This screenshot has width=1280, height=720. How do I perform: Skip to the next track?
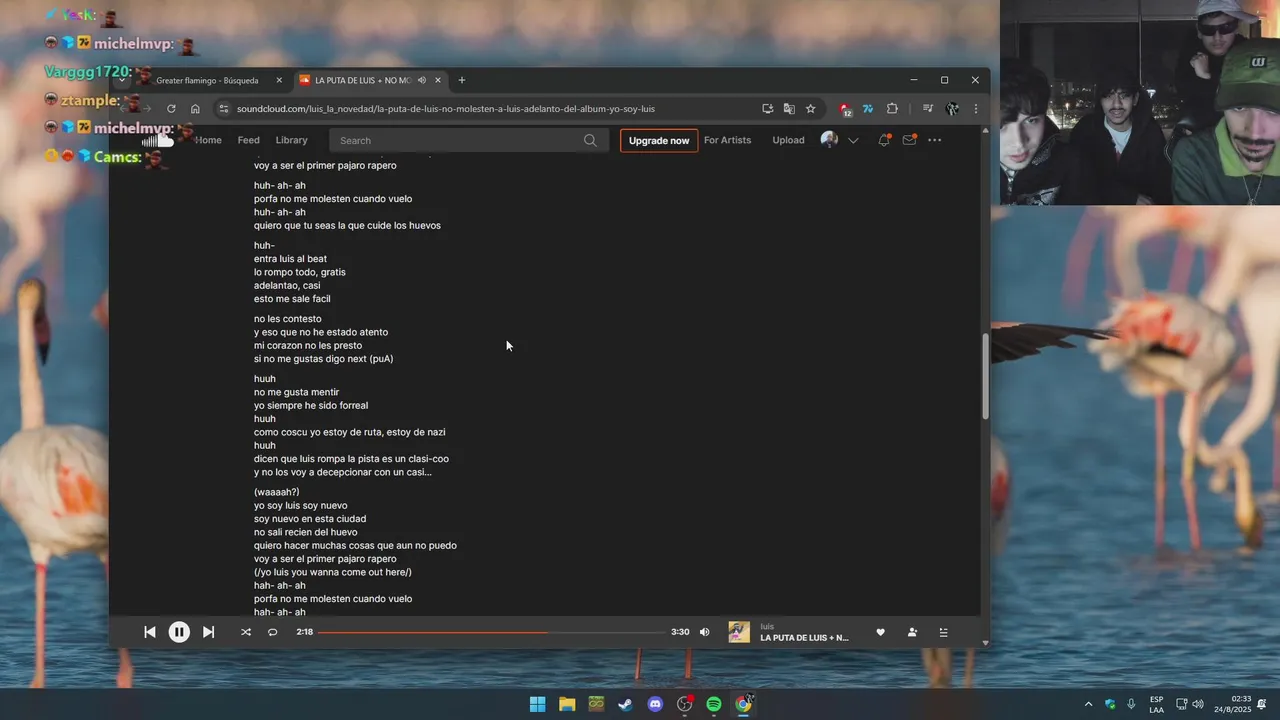[208, 632]
